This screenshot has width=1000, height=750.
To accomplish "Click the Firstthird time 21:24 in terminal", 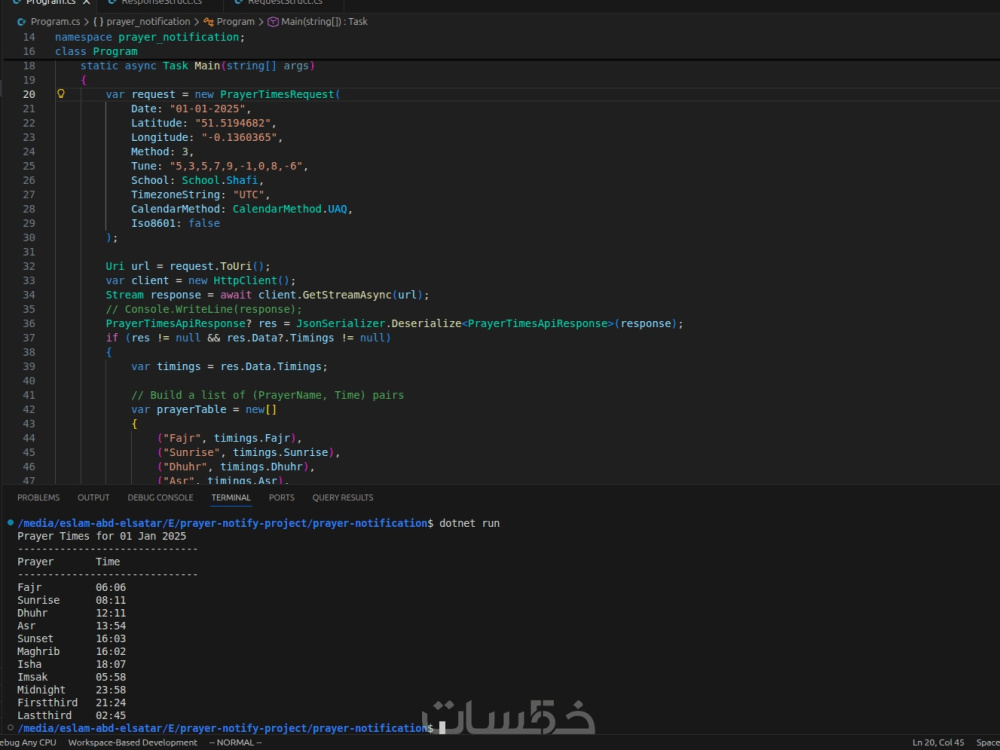I will point(111,702).
